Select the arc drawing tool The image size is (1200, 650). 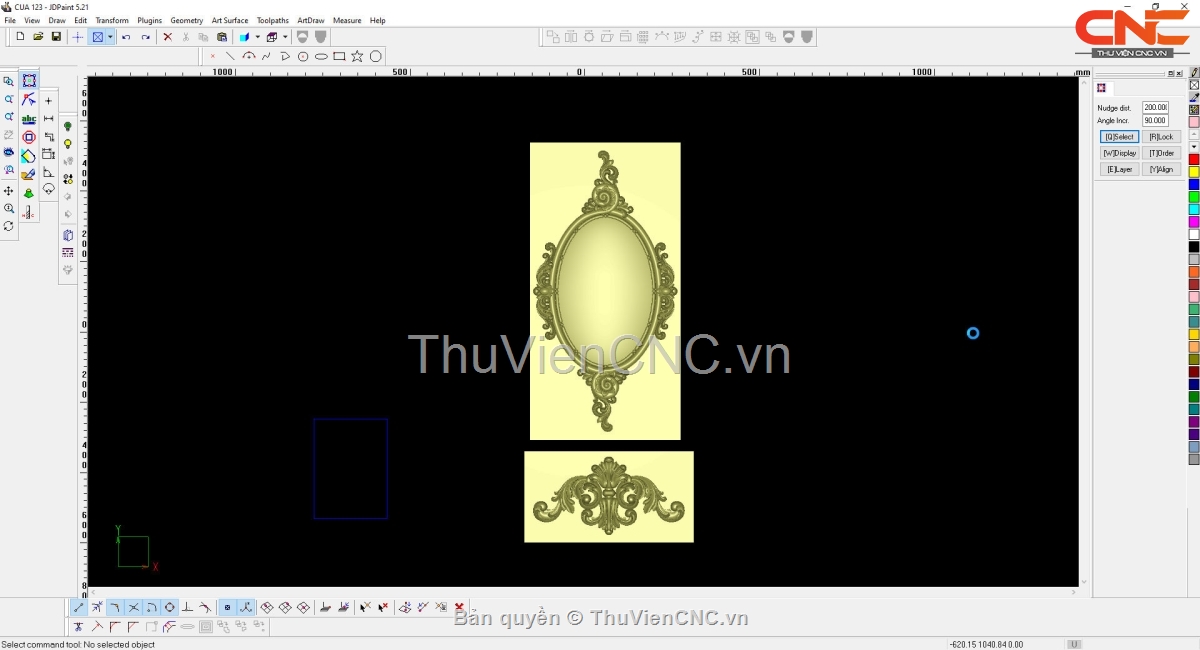click(249, 56)
